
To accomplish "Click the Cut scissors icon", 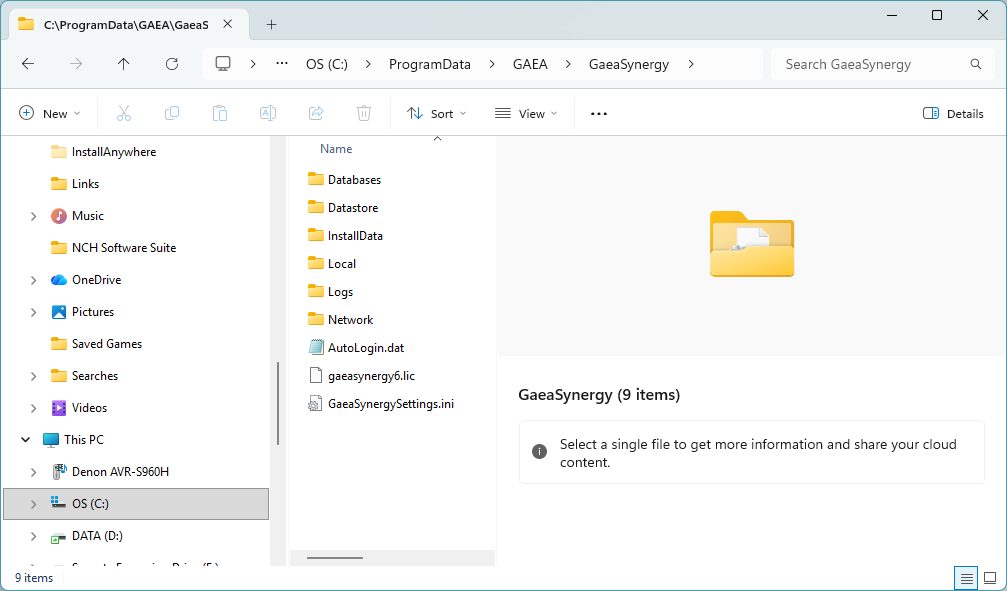I will pyautogui.click(x=124, y=114).
